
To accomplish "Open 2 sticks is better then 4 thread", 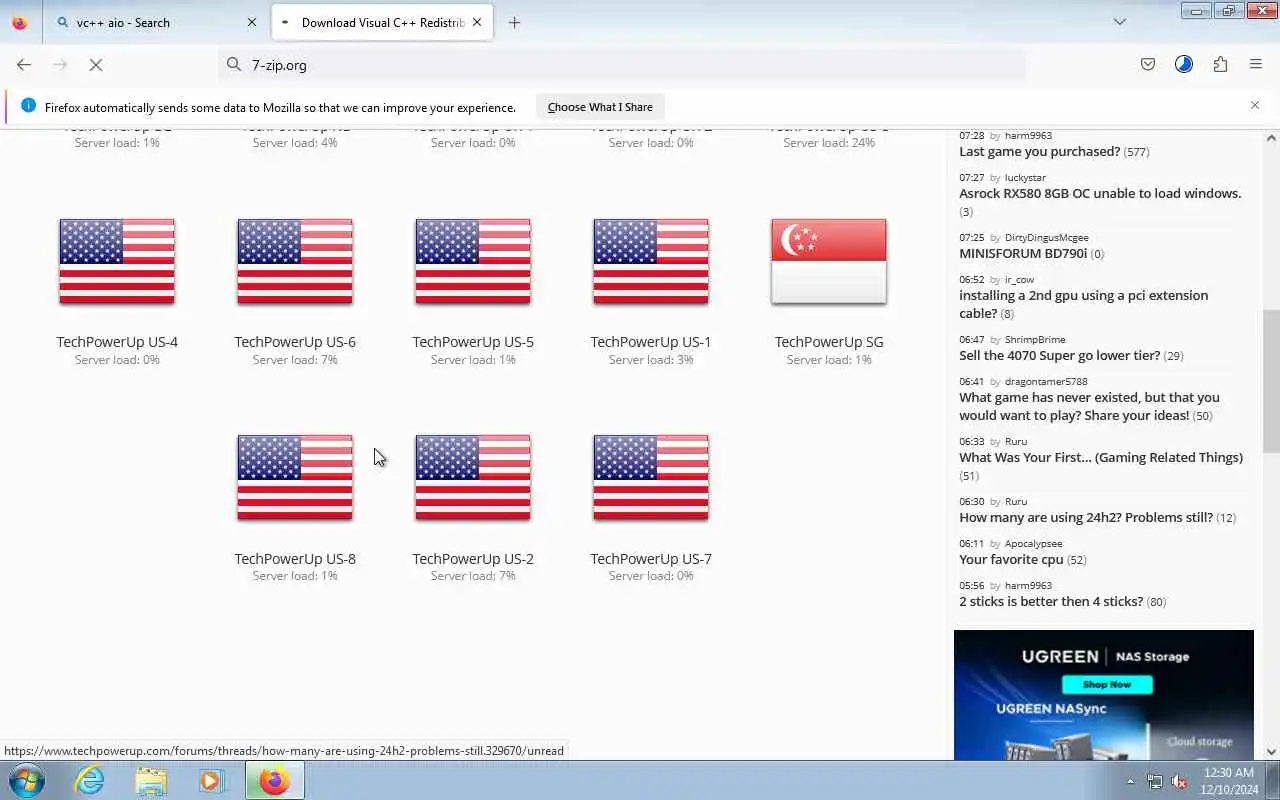I will 1051,601.
